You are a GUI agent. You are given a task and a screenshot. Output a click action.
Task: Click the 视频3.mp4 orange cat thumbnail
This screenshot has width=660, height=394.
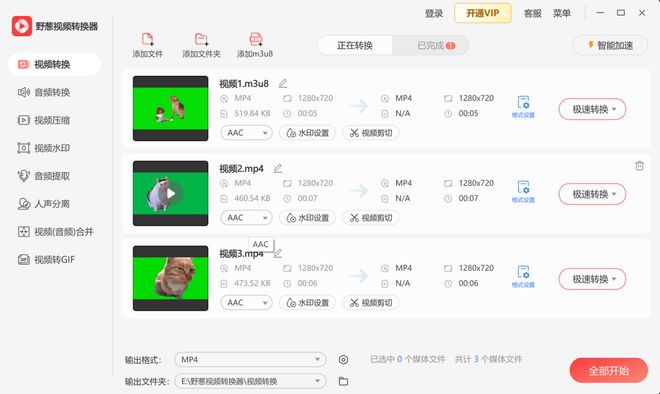[x=170, y=278]
